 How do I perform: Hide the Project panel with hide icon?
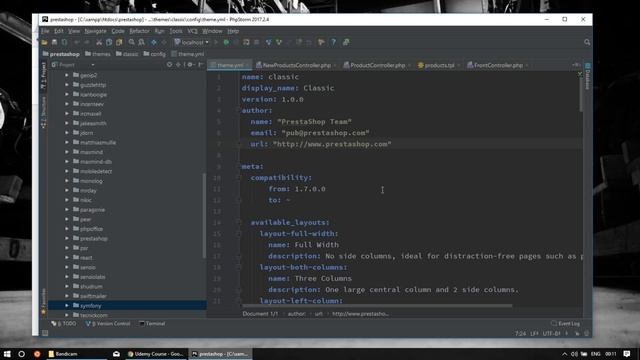[x=200, y=64]
